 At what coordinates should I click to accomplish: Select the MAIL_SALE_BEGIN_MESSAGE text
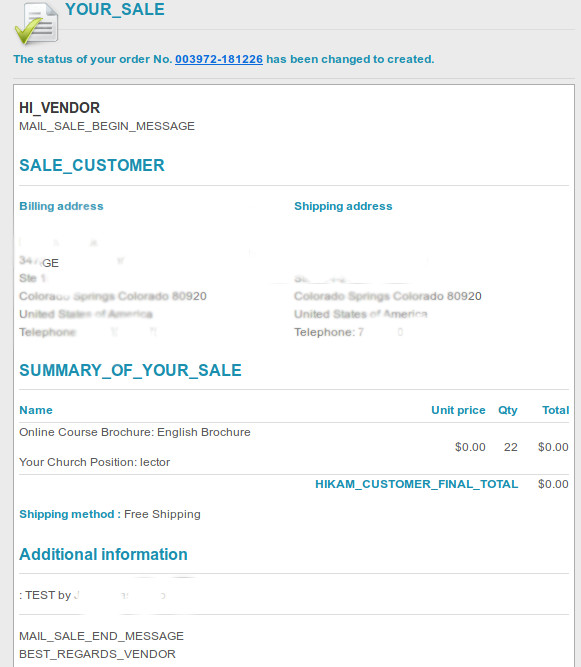(107, 126)
